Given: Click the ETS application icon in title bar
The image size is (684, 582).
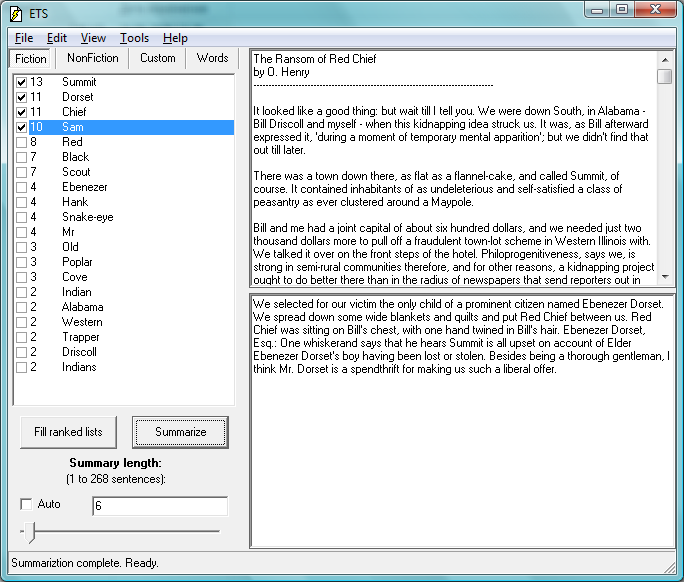Looking at the screenshot, I should 15,14.
